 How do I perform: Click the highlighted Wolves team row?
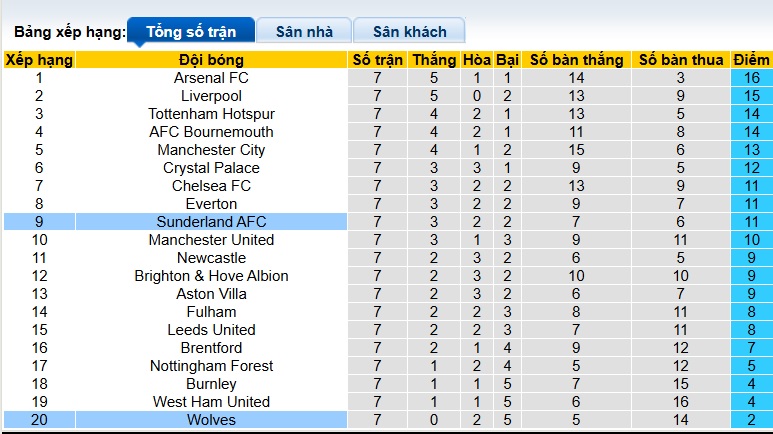(211, 420)
